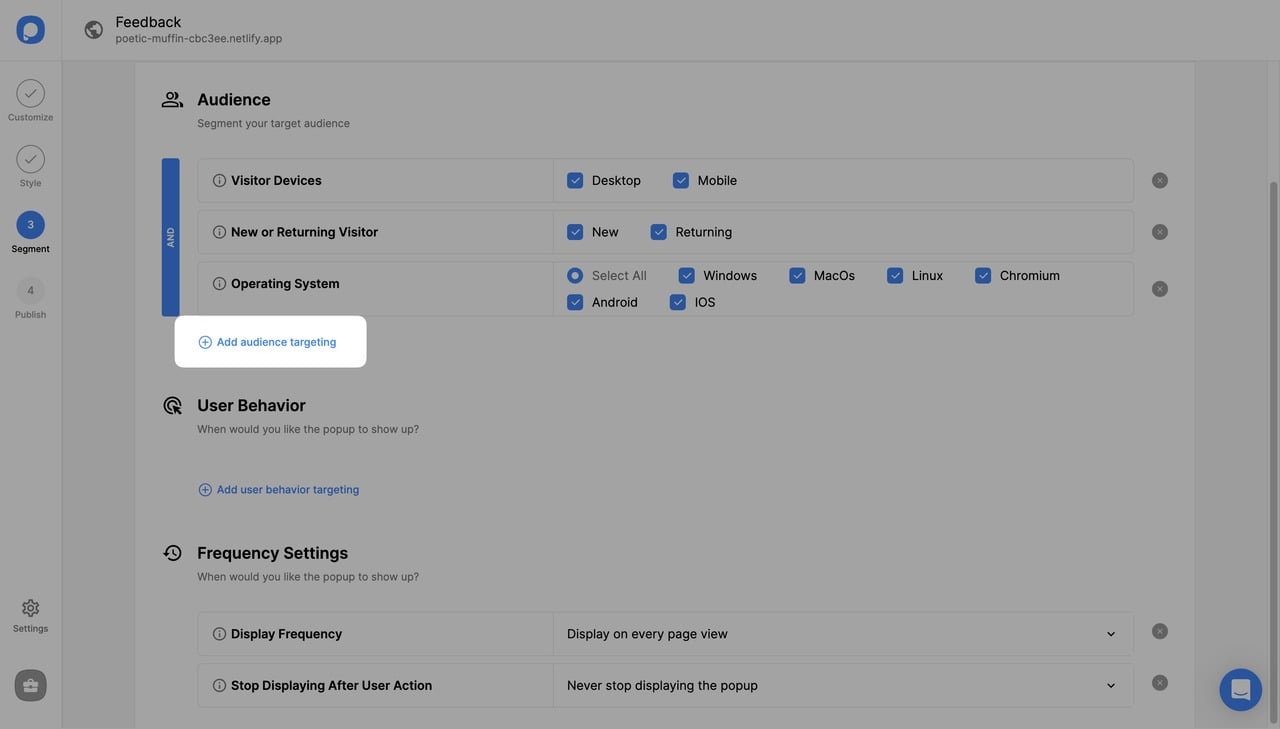Choose the Select All radio button
Screen dimensions: 1280x729
pos(575,276)
